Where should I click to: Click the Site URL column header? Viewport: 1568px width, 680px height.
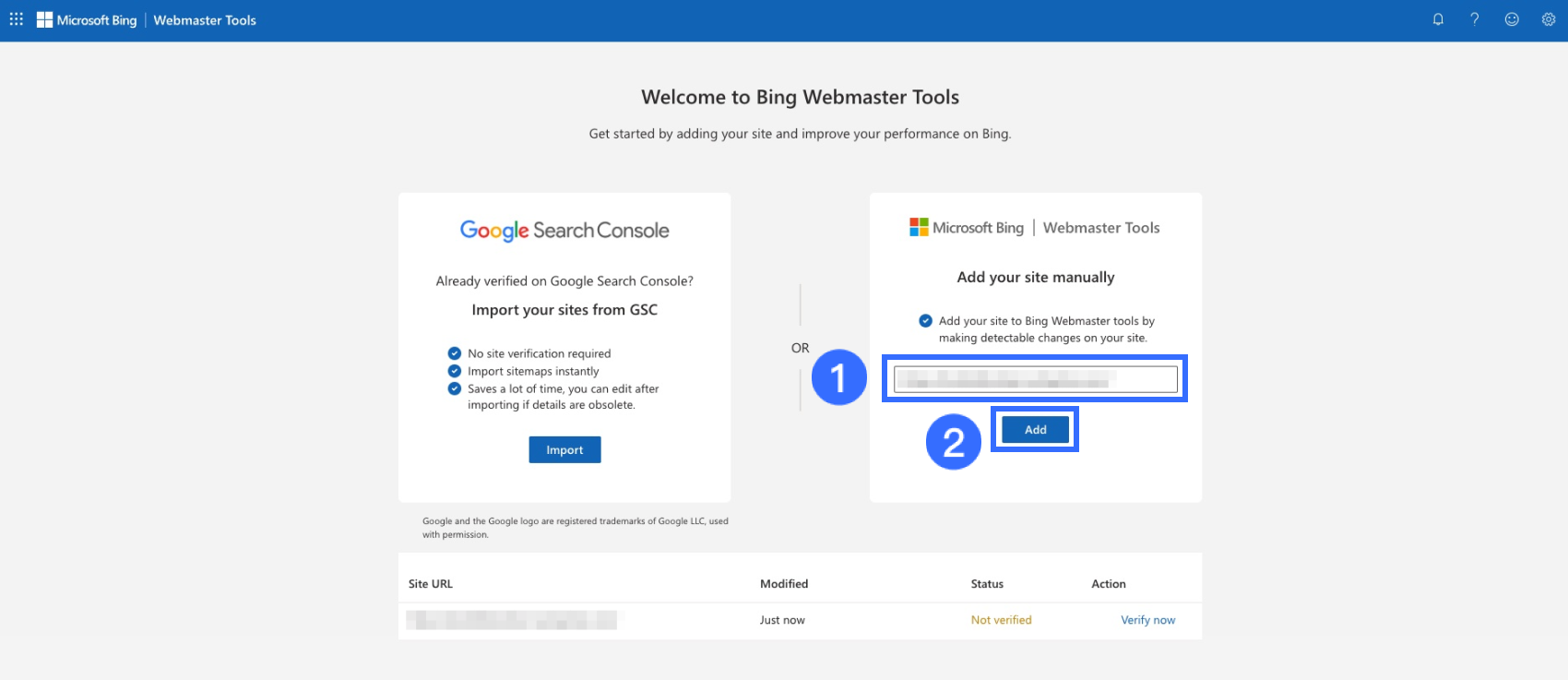(x=431, y=584)
